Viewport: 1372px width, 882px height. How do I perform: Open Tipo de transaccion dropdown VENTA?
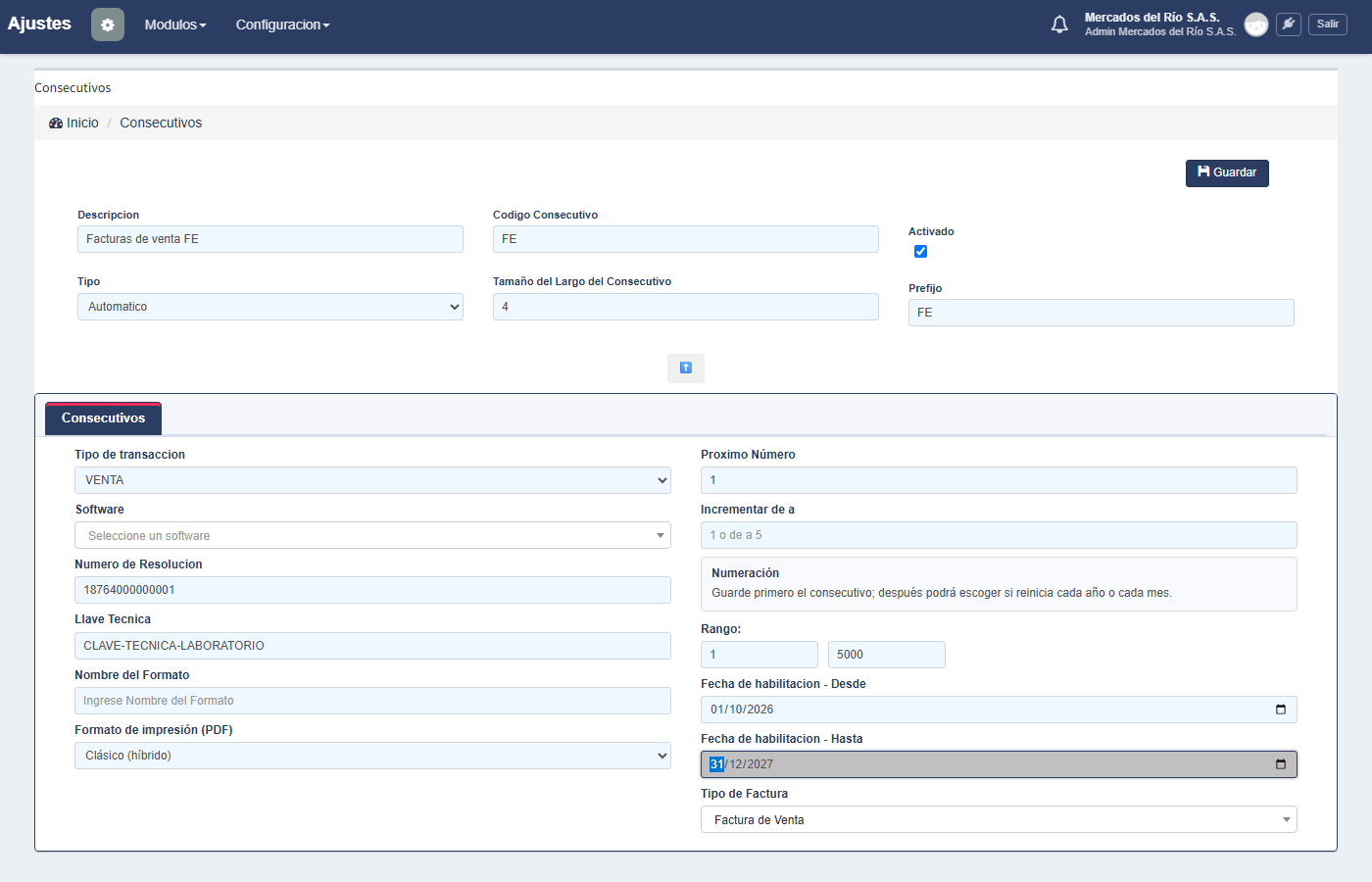[x=372, y=480]
